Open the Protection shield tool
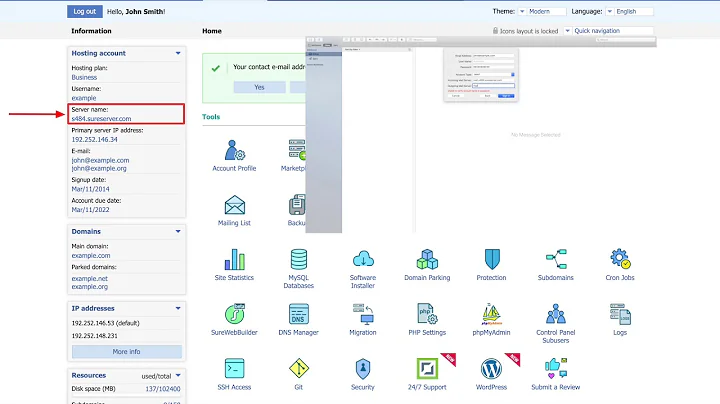The image size is (720, 404). point(491,265)
